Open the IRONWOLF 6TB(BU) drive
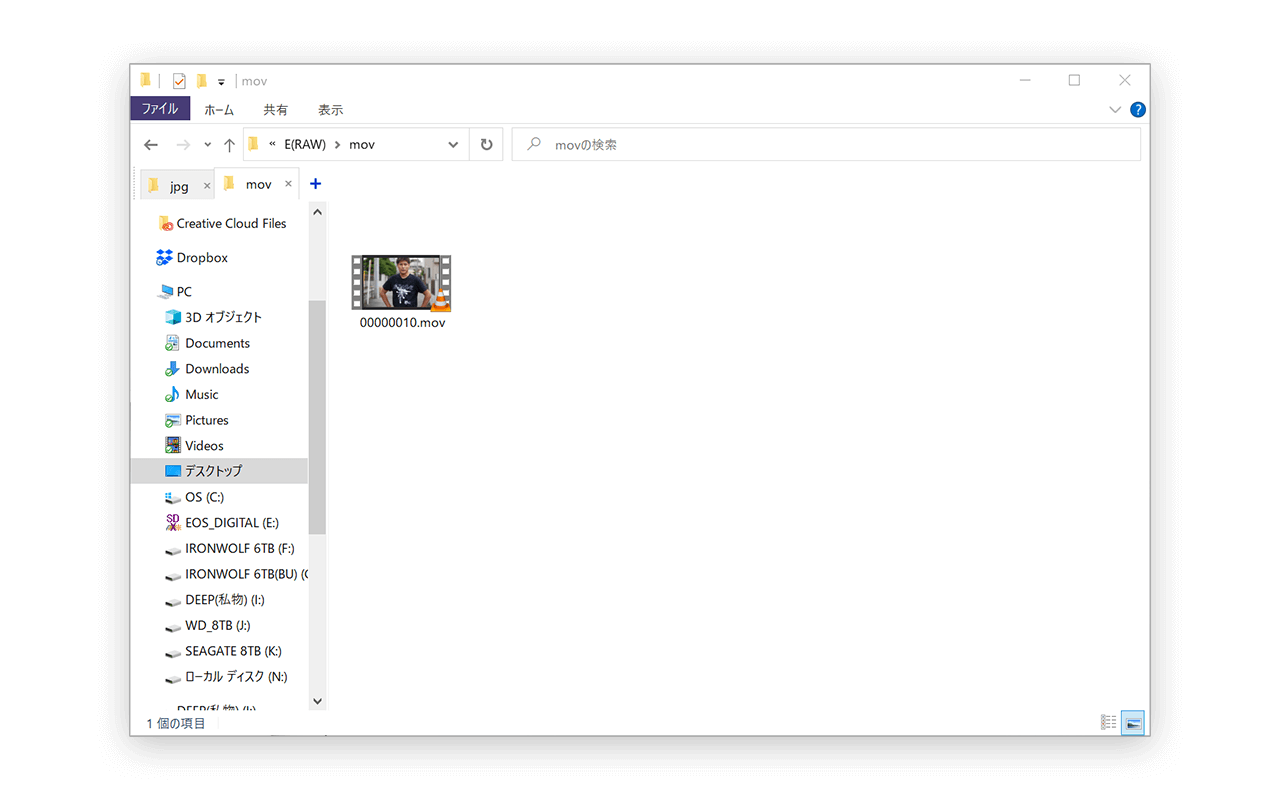 tap(247, 575)
